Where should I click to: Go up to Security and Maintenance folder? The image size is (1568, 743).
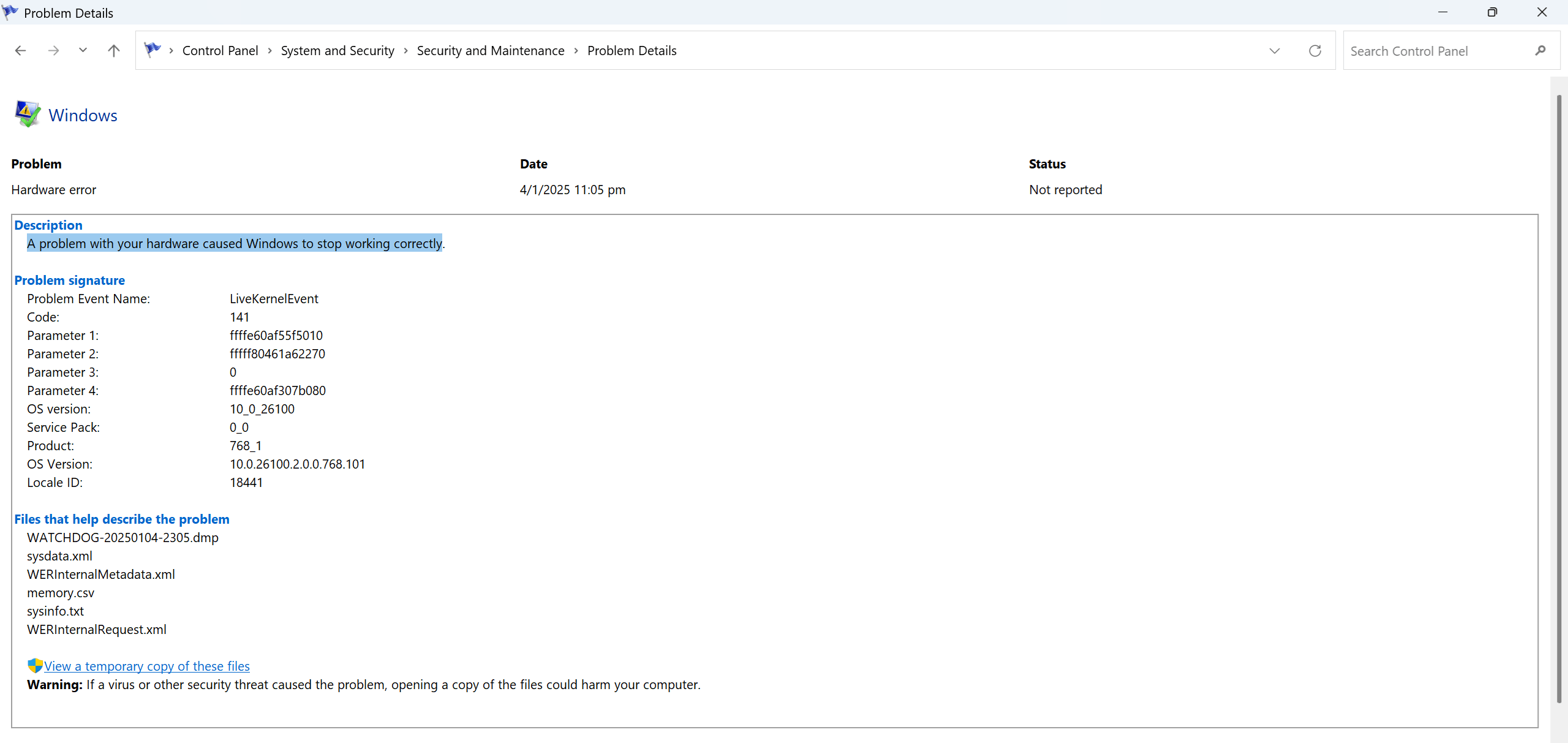pos(113,50)
